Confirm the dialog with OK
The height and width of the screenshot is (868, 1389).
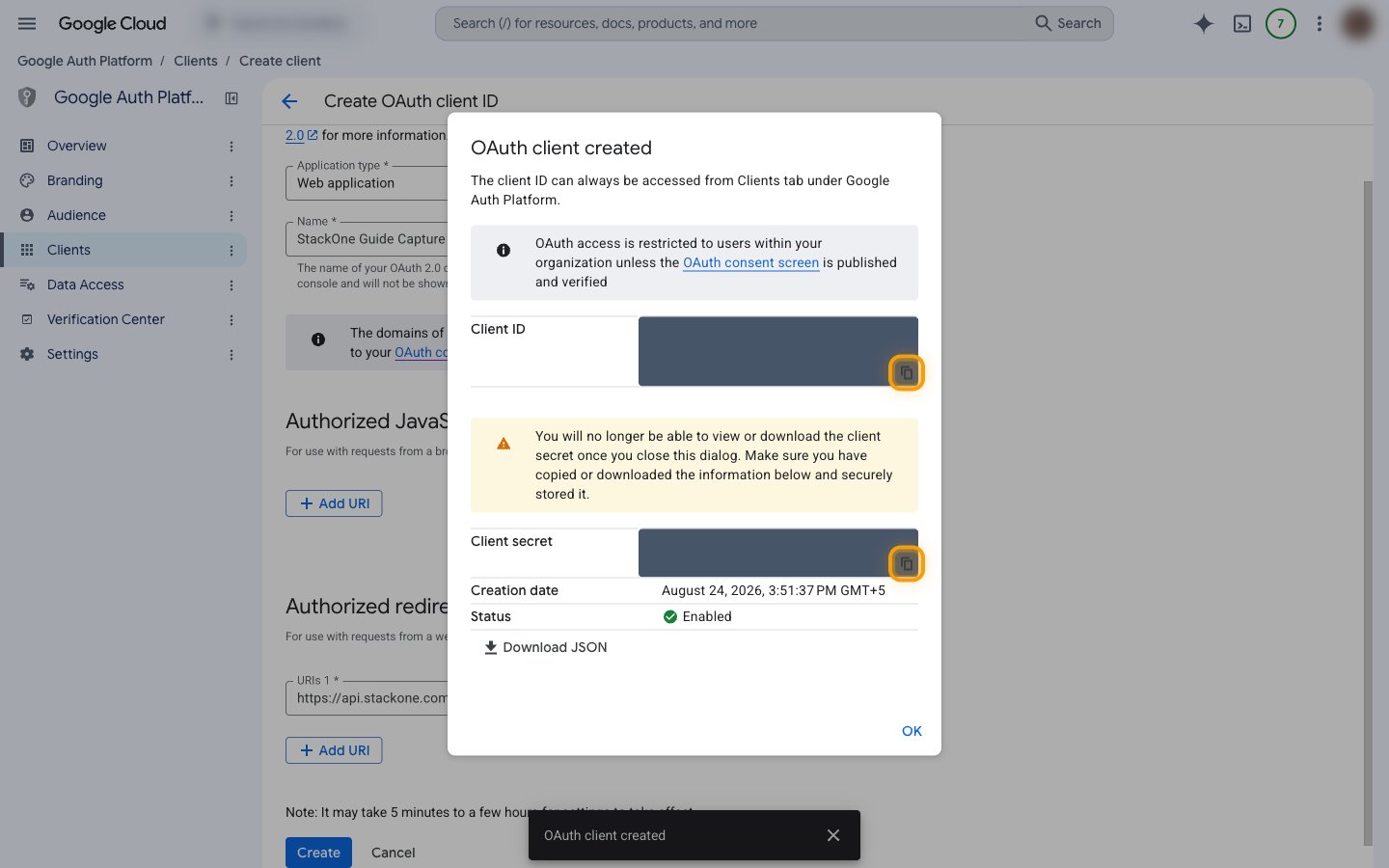(912, 731)
